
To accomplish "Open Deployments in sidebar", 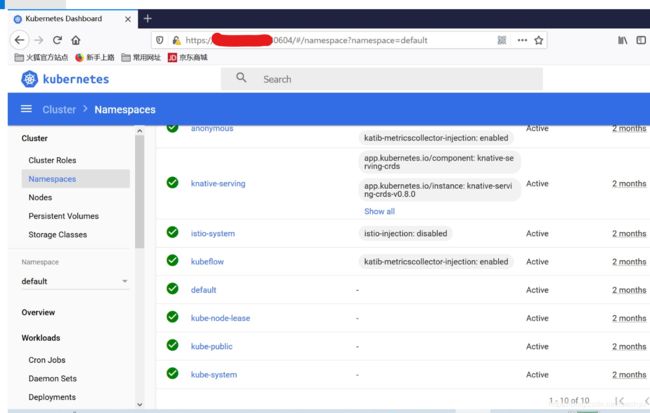I will point(52,397).
